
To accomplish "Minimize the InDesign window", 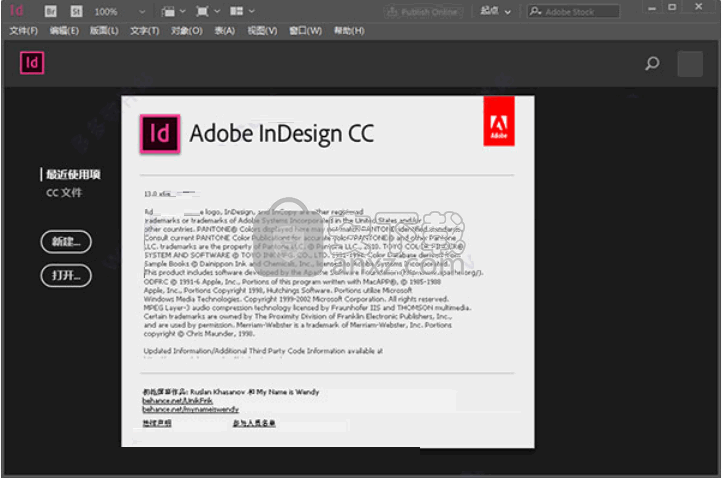I will [652, 8].
